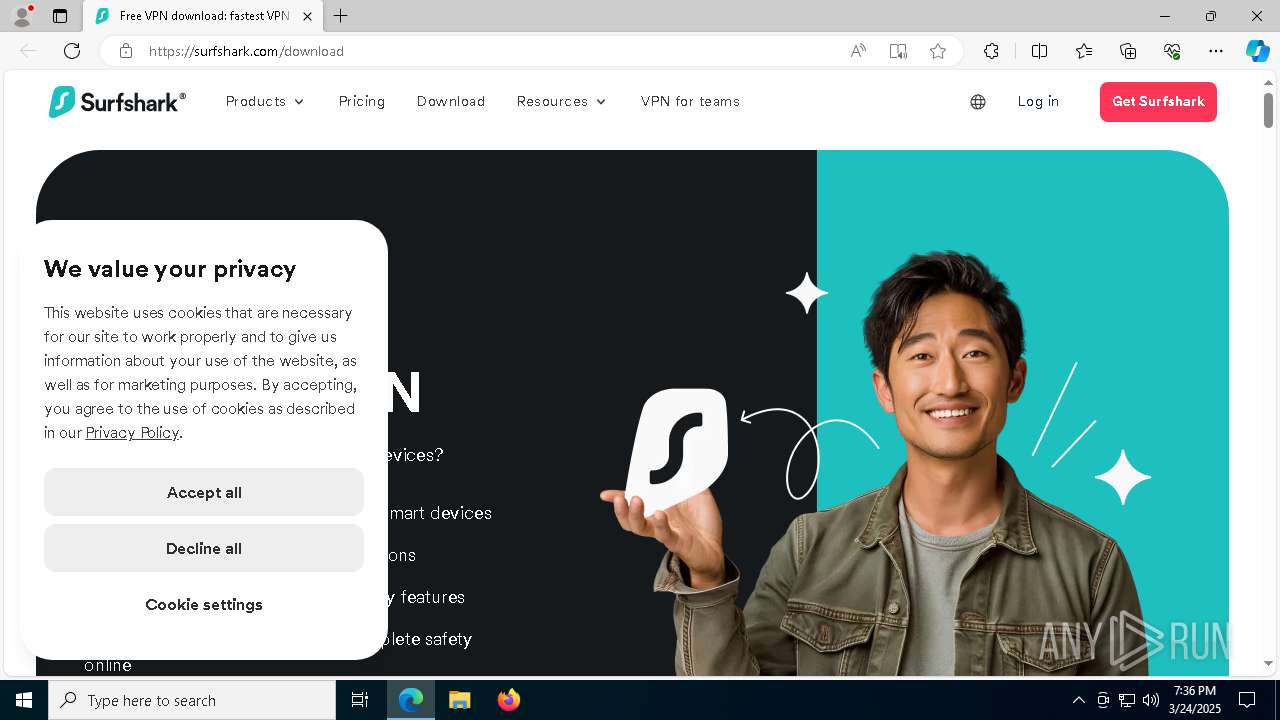The height and width of the screenshot is (720, 1280).
Task: Open the language selector globe icon
Action: tap(978, 102)
